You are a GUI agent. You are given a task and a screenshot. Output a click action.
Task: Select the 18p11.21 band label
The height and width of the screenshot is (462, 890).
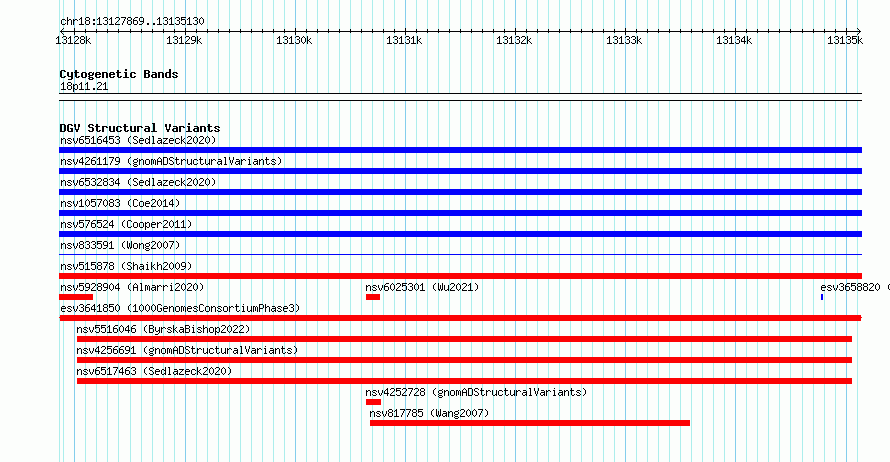[x=84, y=87]
